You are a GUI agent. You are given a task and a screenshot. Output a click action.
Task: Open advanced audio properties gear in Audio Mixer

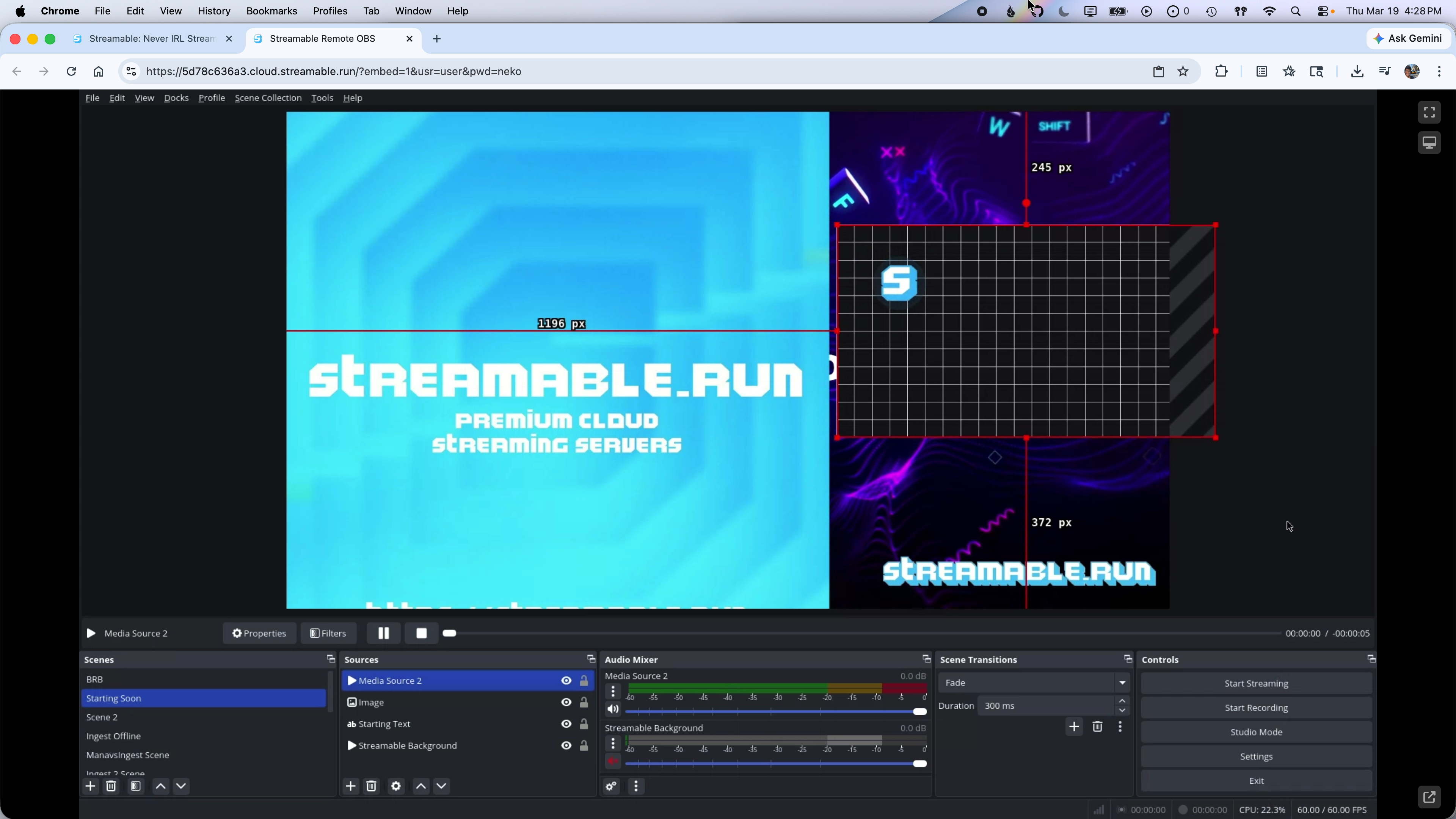(611, 786)
